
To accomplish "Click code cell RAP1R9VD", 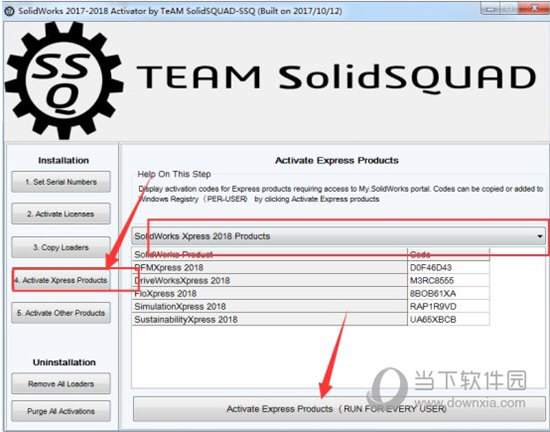I will click(x=449, y=306).
